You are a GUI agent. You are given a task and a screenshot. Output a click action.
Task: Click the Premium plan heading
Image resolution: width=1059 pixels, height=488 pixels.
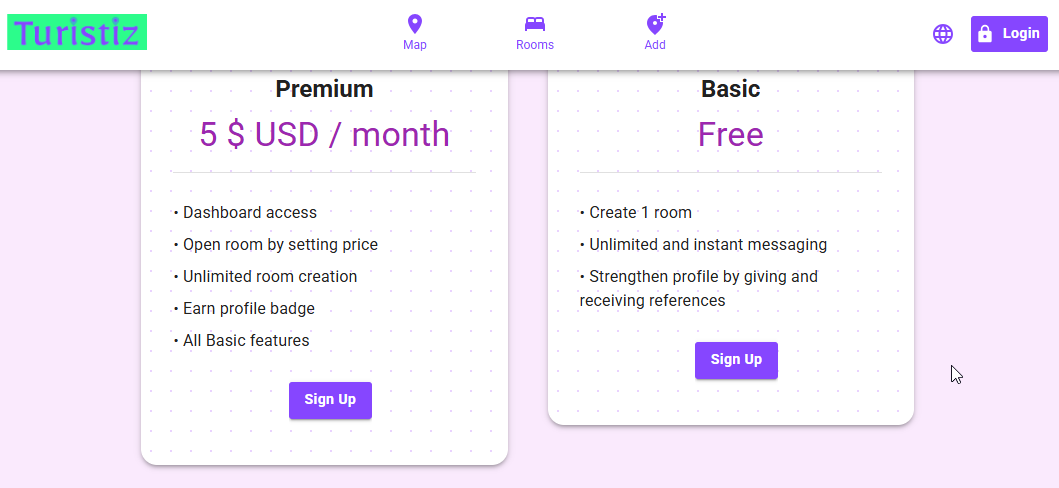click(x=324, y=89)
